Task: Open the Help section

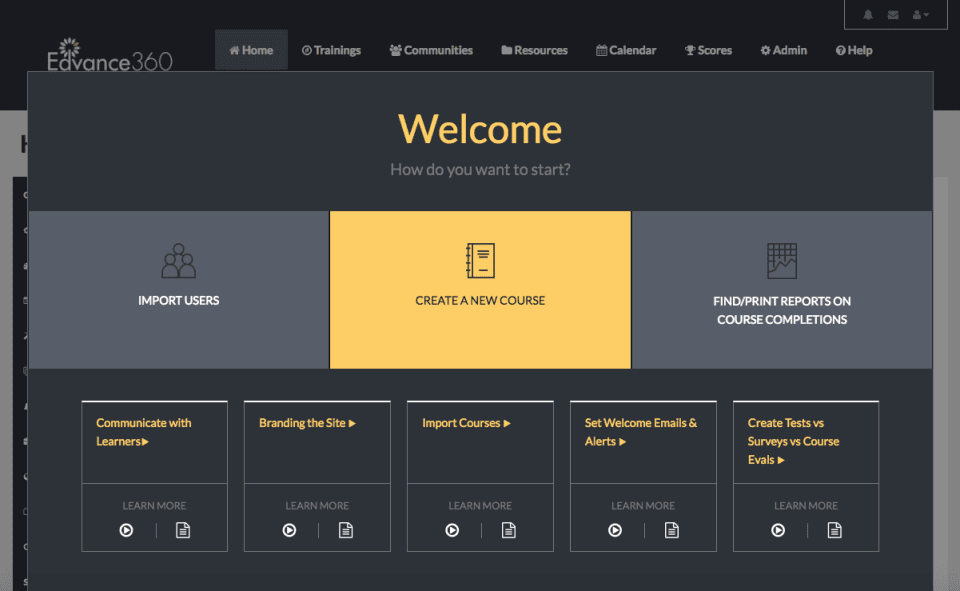Action: coord(854,49)
